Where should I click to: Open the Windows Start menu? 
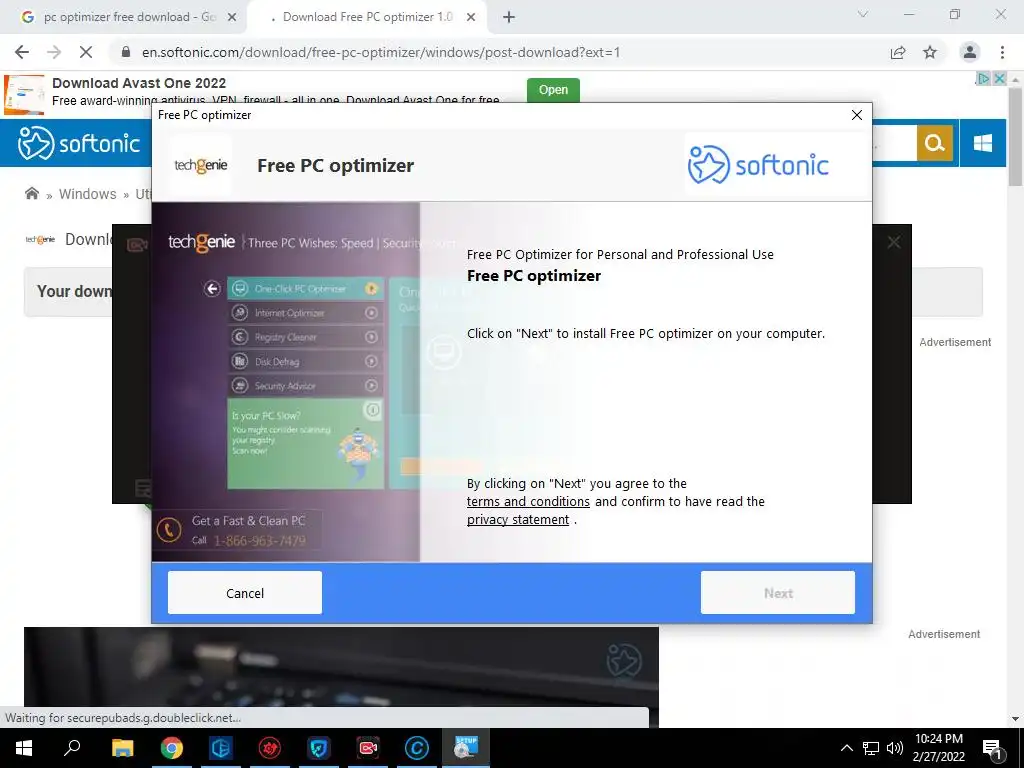(x=24, y=748)
